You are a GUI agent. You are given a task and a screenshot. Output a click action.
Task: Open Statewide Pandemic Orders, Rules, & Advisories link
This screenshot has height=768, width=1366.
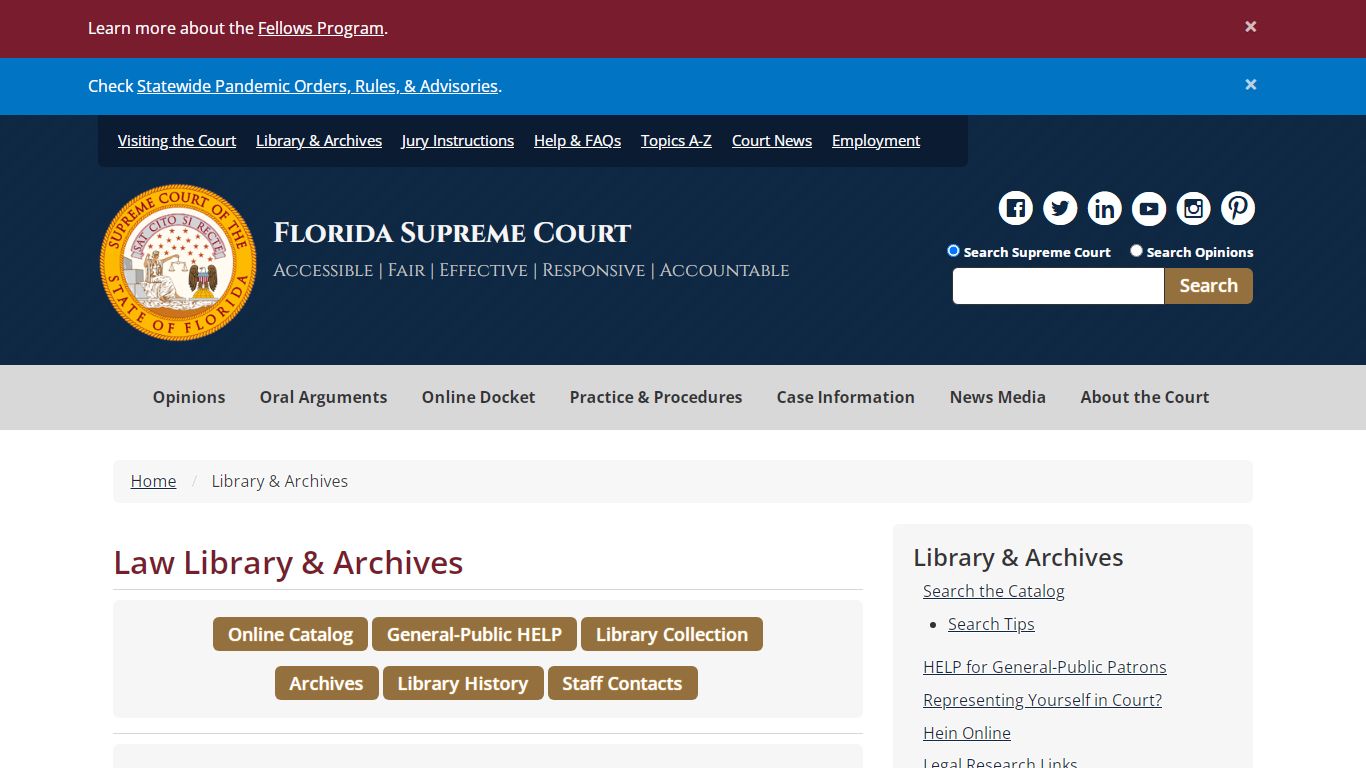coord(317,86)
